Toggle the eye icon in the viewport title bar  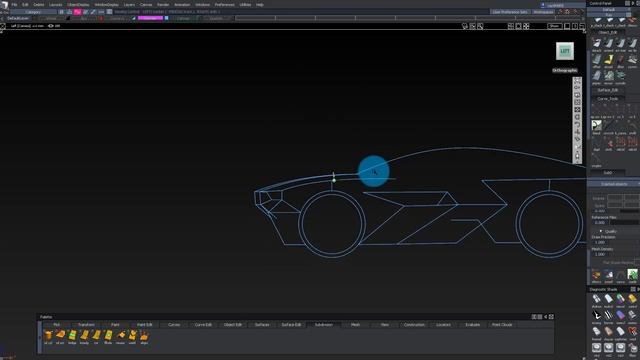click(x=51, y=26)
